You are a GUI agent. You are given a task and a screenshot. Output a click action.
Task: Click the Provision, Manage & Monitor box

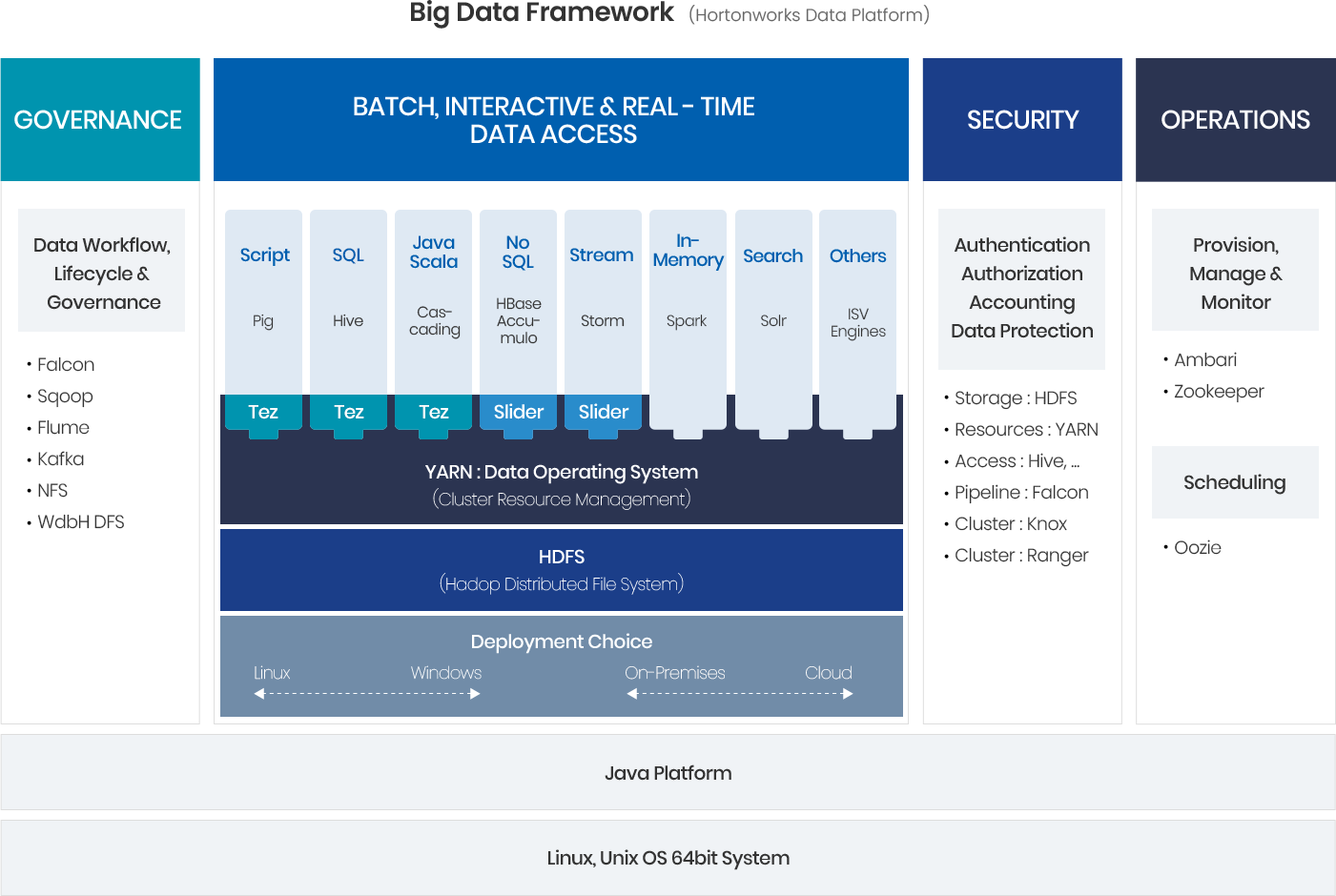pos(1236,270)
